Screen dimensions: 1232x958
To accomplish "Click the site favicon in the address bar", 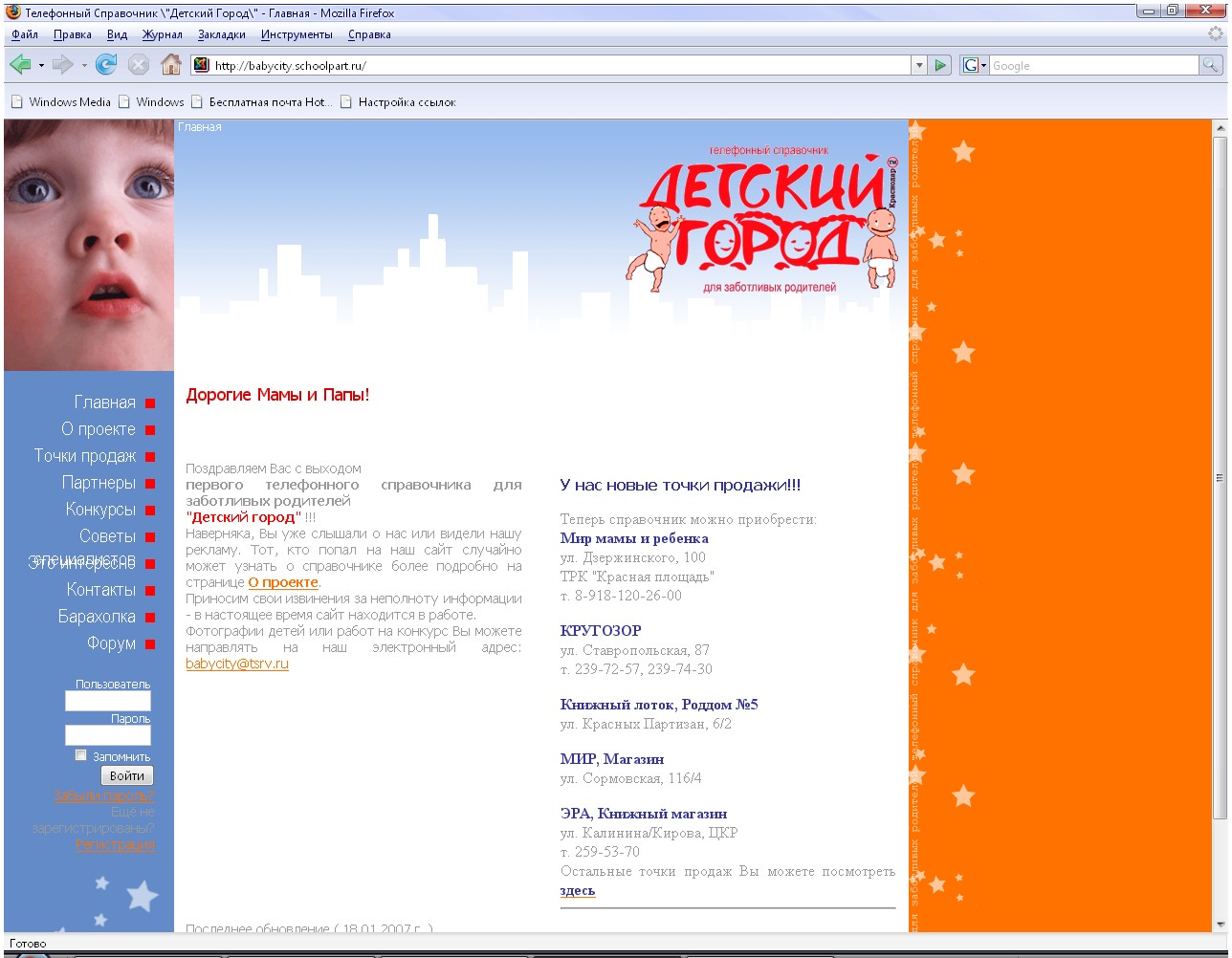I will (199, 65).
